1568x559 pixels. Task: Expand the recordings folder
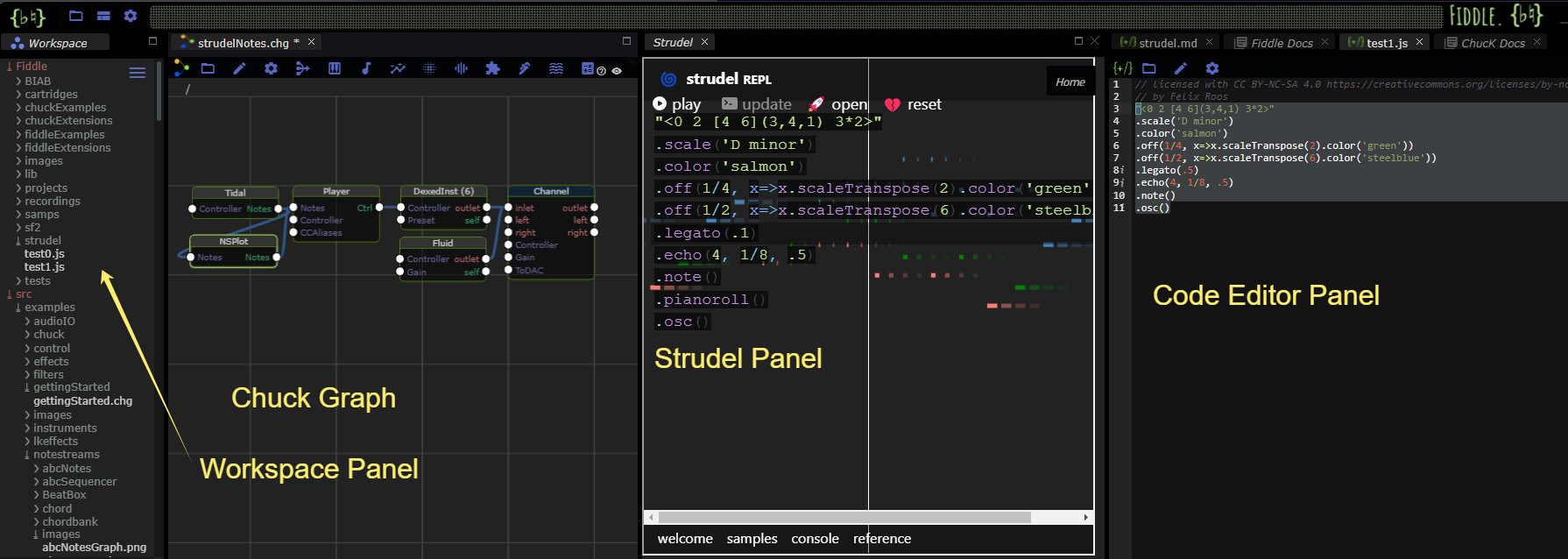click(19, 202)
